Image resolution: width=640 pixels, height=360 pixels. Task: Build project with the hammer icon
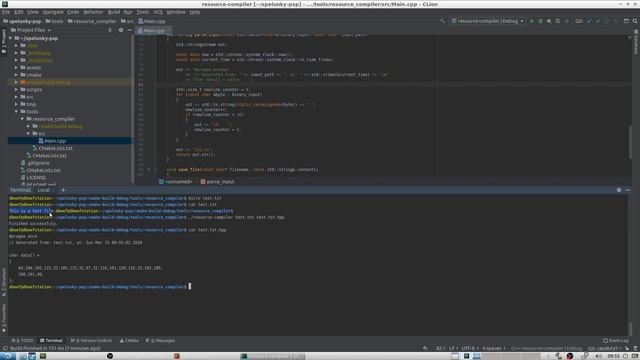(443, 21)
